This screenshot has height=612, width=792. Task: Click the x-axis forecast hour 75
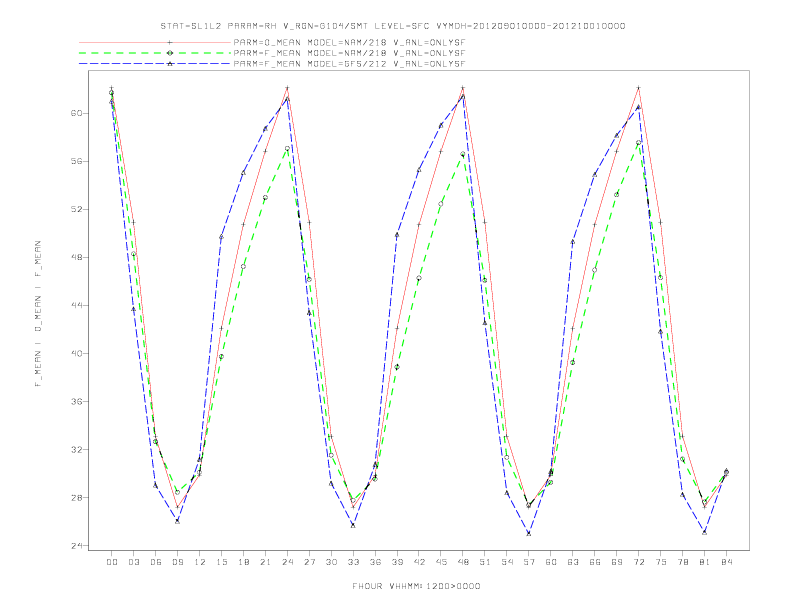(x=661, y=562)
